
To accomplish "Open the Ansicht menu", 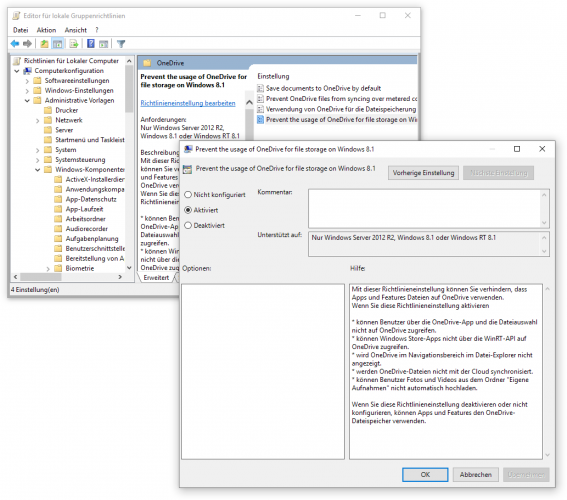I will [76, 30].
